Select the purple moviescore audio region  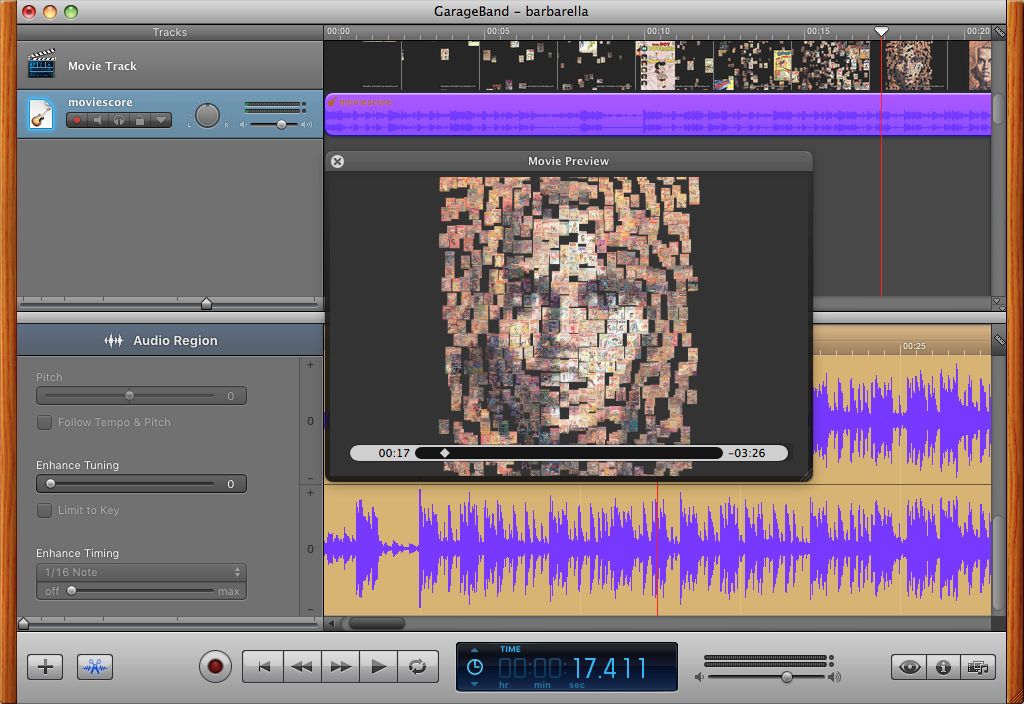[658, 114]
